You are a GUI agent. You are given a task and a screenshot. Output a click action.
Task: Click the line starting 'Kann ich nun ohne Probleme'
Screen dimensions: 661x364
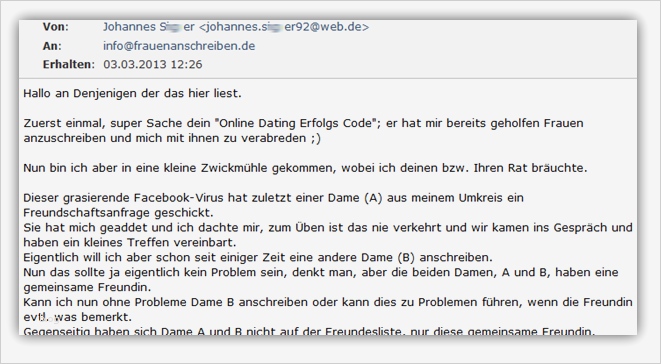[328, 302]
